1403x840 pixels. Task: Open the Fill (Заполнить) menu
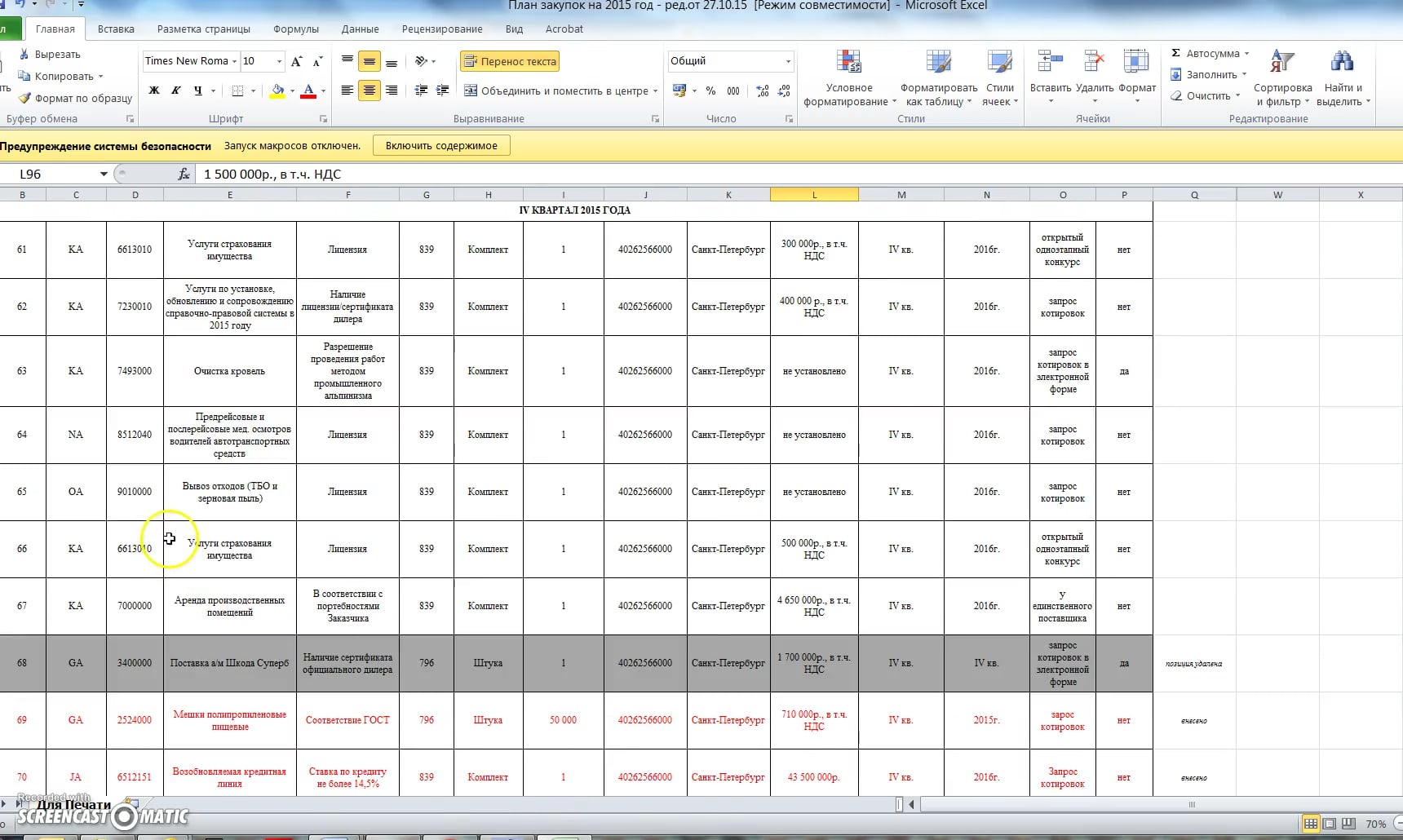click(x=1208, y=74)
